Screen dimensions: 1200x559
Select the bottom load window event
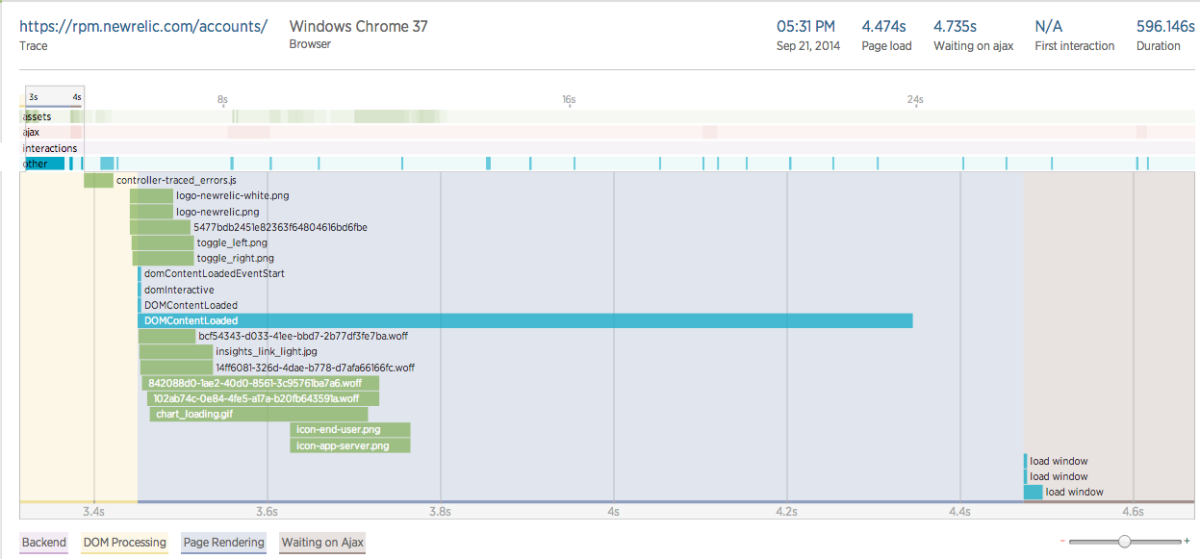coord(1033,492)
